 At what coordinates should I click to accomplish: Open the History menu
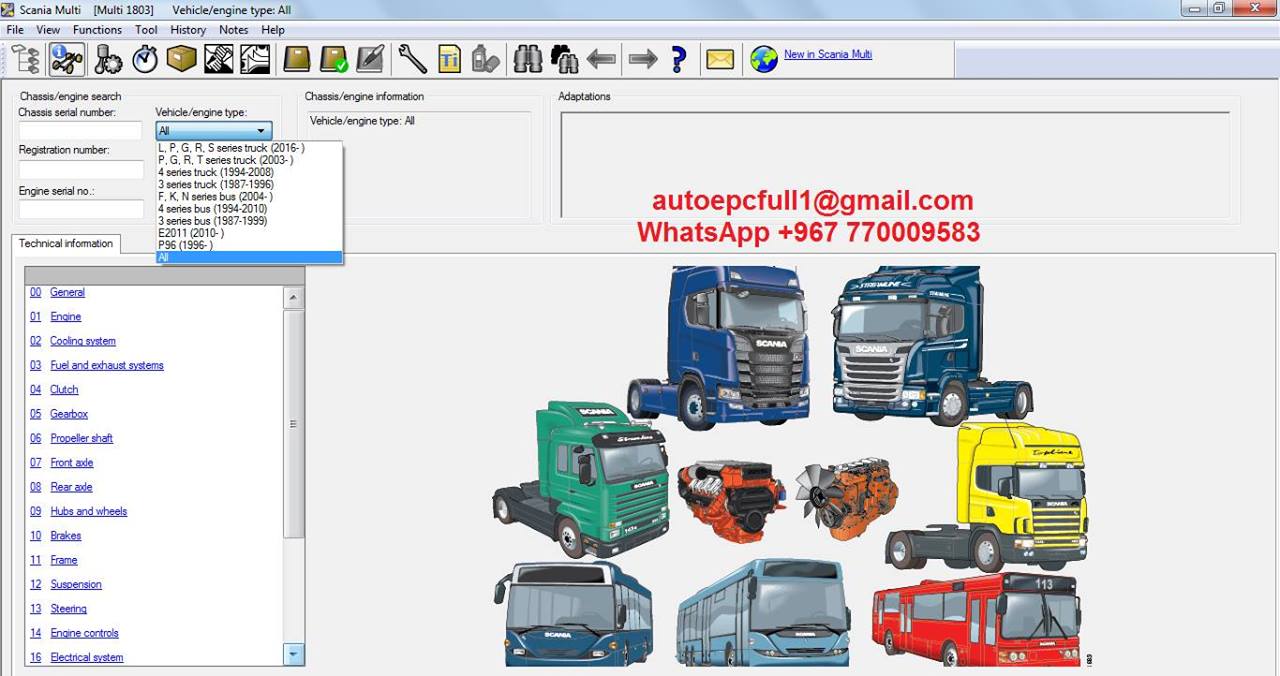pyautogui.click(x=188, y=30)
